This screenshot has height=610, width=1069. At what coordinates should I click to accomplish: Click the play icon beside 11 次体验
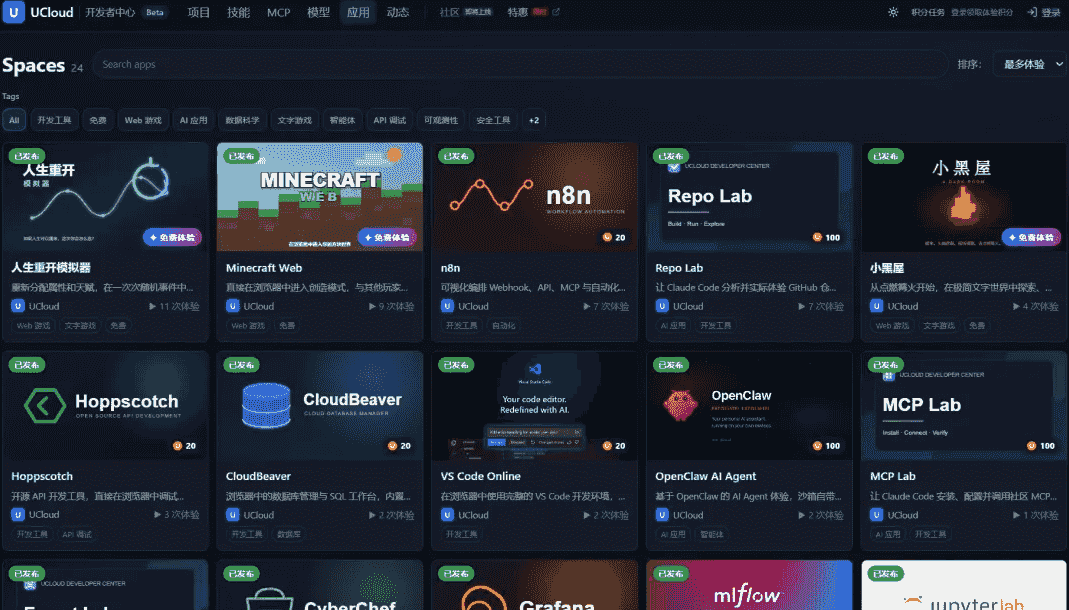coord(153,306)
